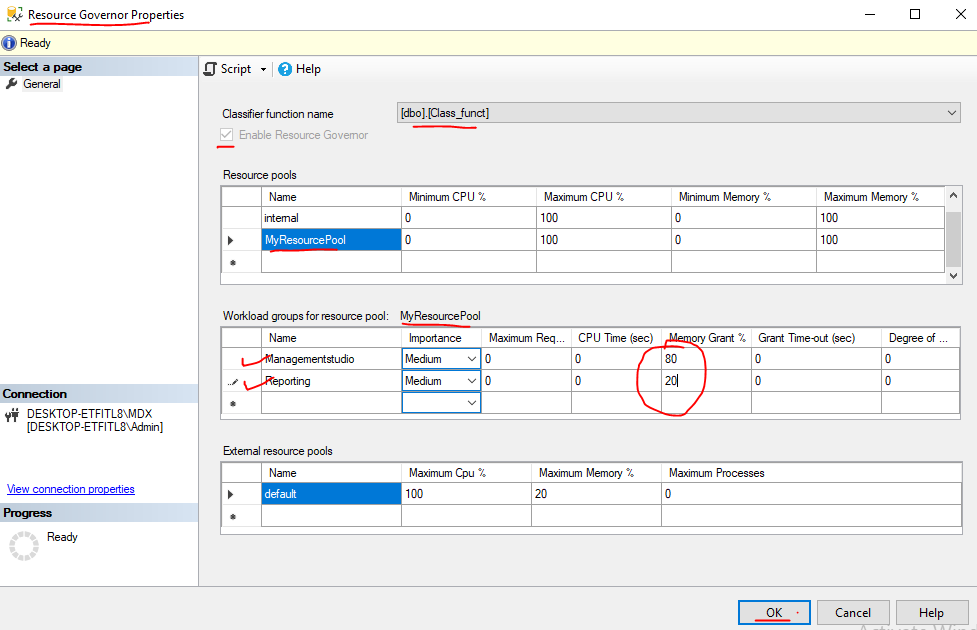The height and width of the screenshot is (630, 977).
Task: Click Grant Time-out value for Reporting
Action: tap(816, 381)
